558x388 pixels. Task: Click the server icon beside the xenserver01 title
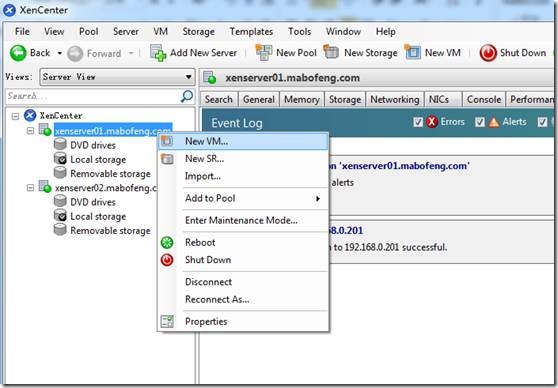210,78
